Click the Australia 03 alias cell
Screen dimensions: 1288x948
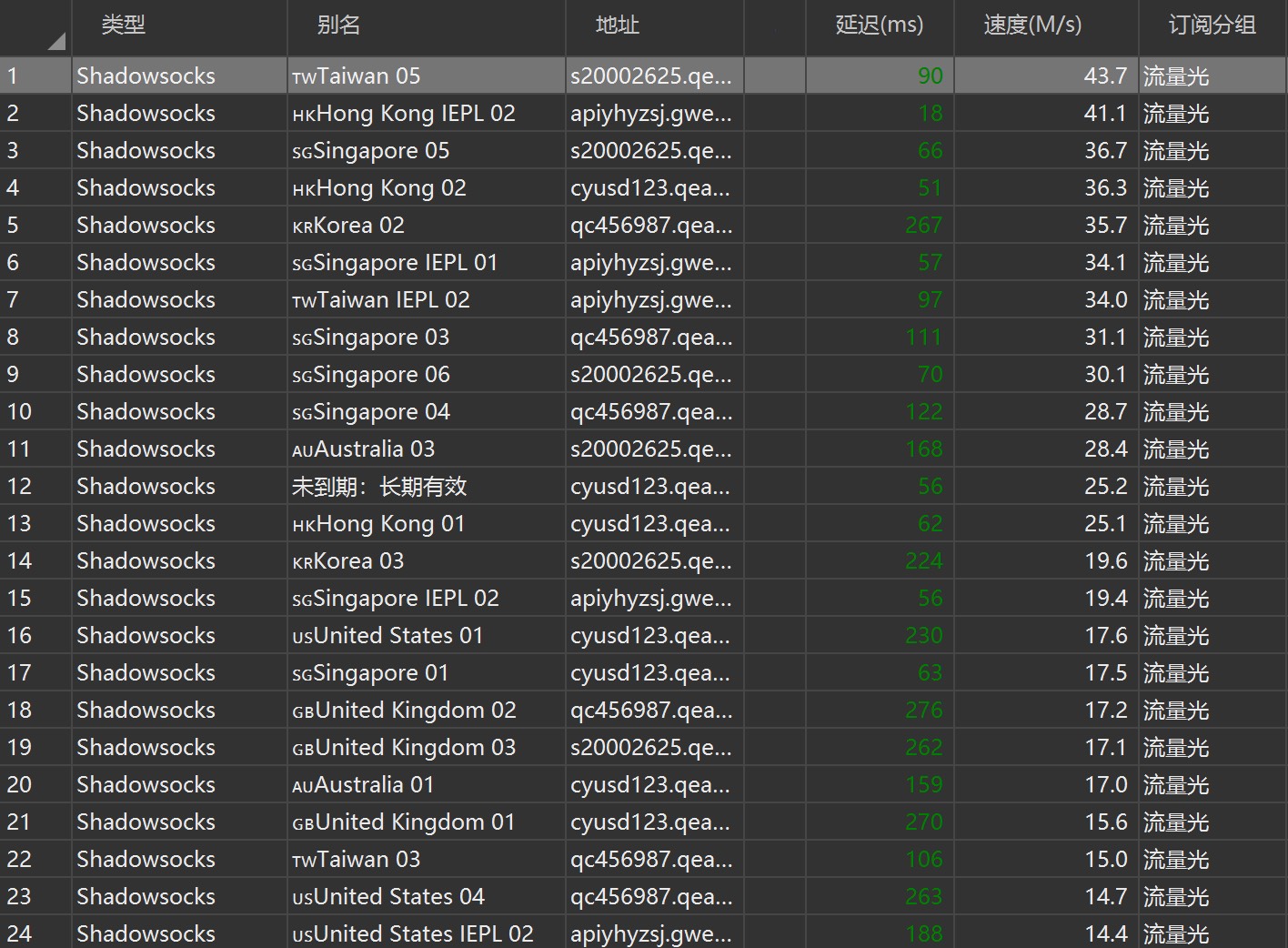pyautogui.click(x=364, y=449)
